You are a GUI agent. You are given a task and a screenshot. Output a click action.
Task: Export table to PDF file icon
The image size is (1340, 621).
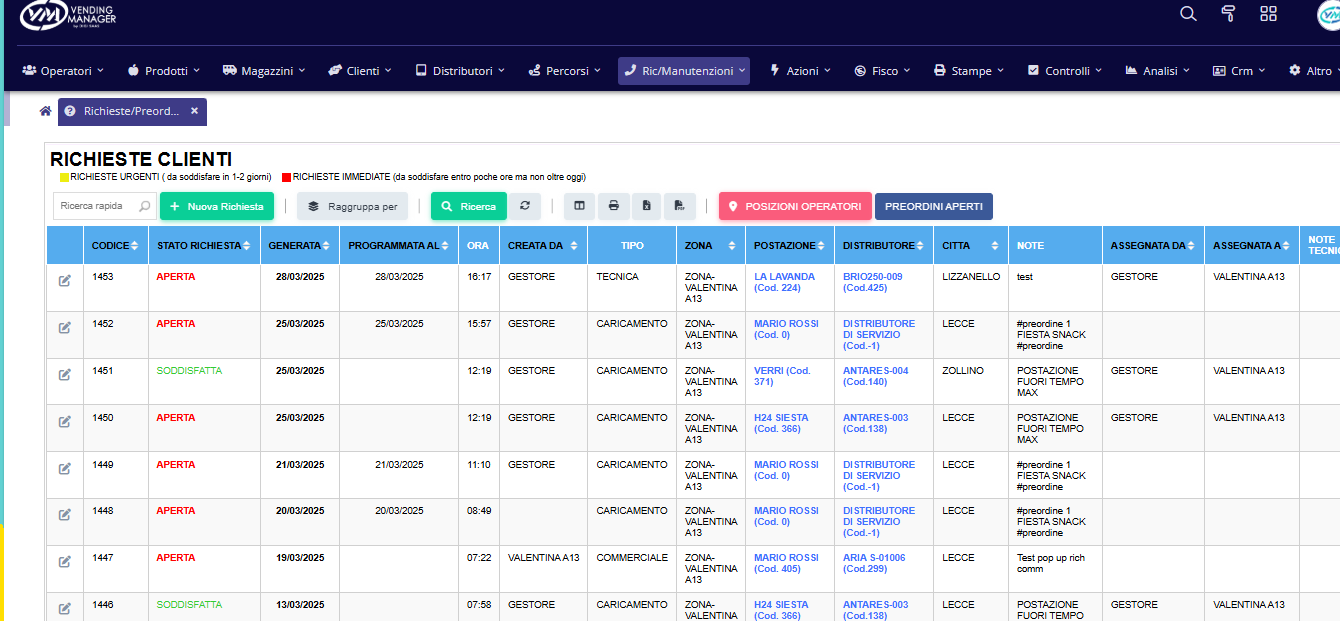(x=679, y=206)
